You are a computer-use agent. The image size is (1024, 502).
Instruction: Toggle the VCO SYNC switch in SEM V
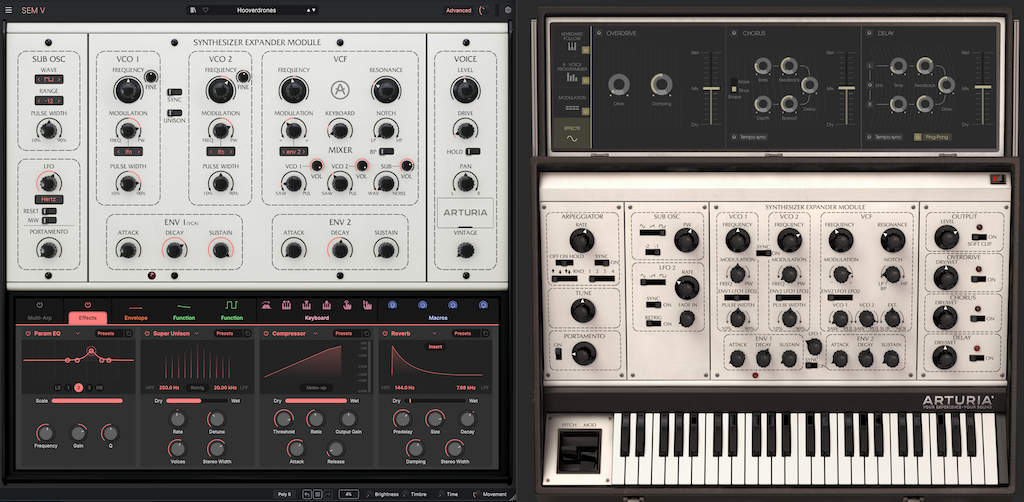tap(174, 93)
